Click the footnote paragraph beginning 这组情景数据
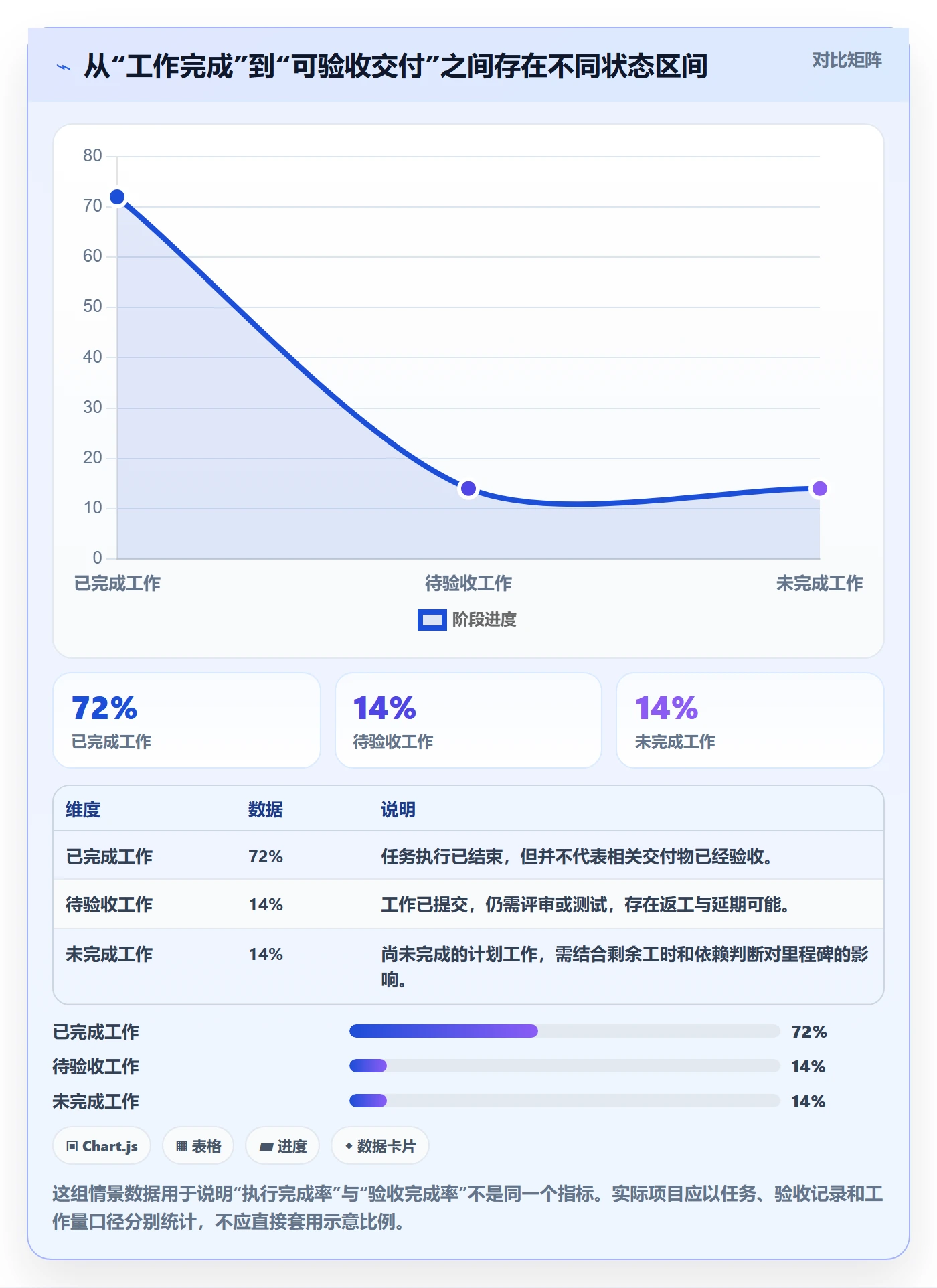Image resolution: width=937 pixels, height=1288 pixels. (x=468, y=1207)
